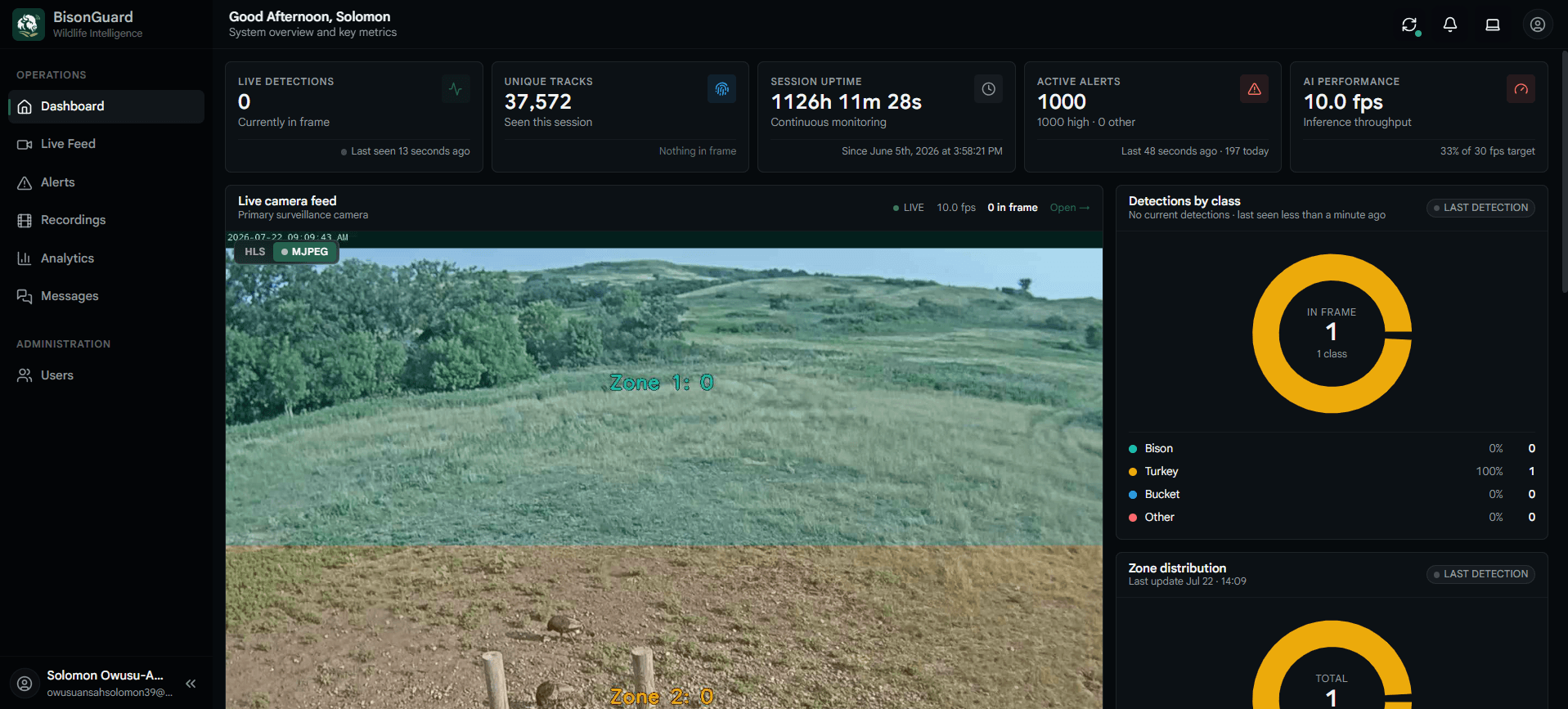Click the Users people icon

coord(25,375)
